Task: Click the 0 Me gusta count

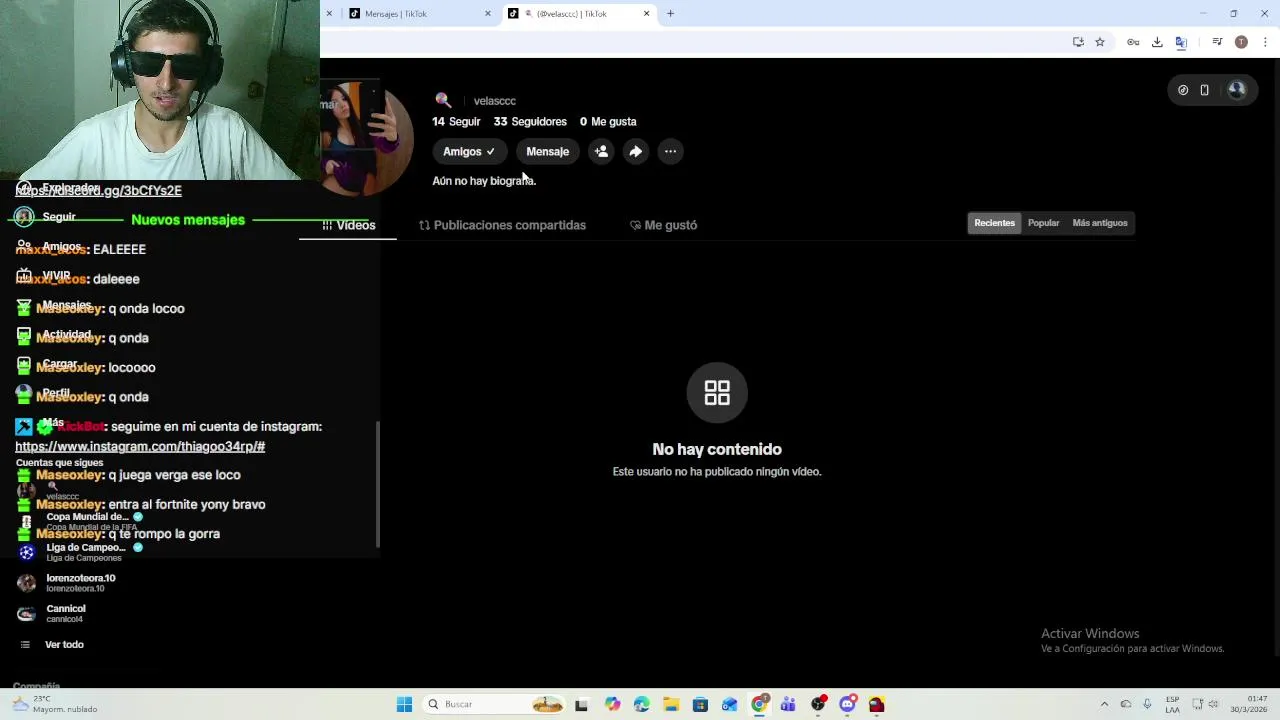Action: pos(608,122)
